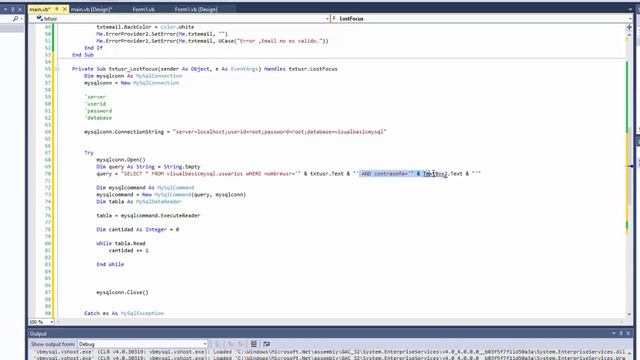This screenshot has width=640, height=360.
Task: Click the End While line
Action: tap(110, 264)
